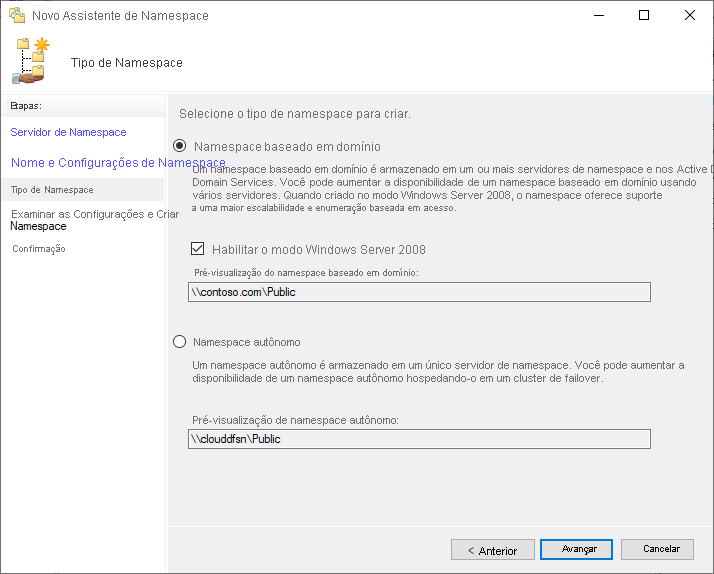
Task: Click the title bar window icon
Action: click(17, 15)
